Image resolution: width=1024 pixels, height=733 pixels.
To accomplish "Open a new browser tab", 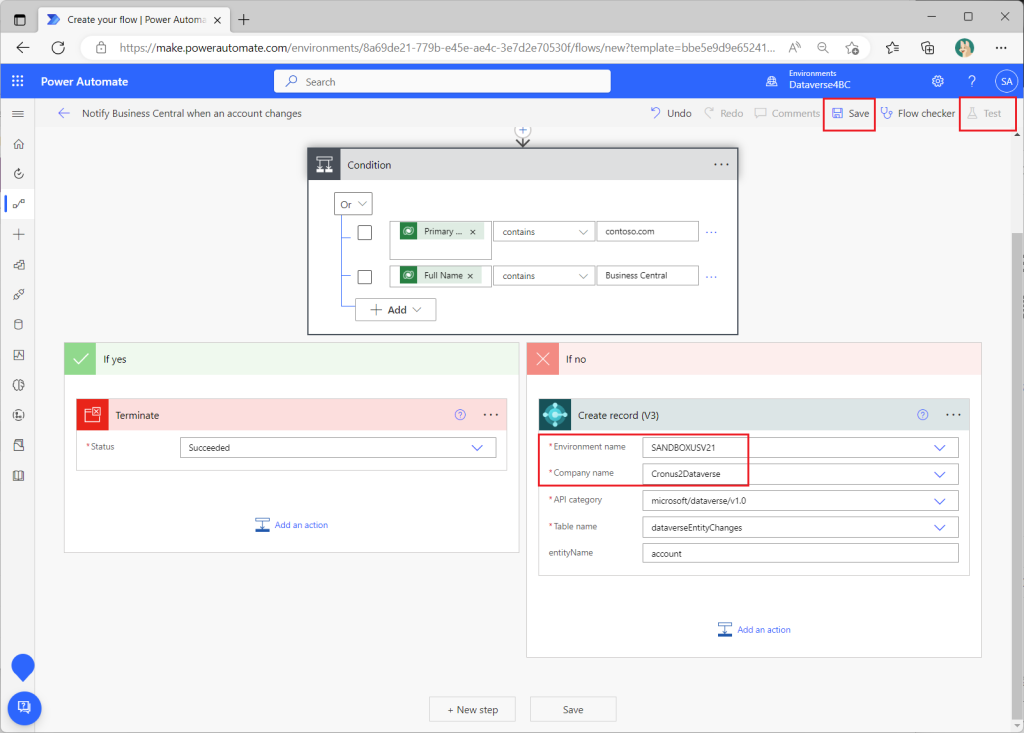I will (x=244, y=20).
